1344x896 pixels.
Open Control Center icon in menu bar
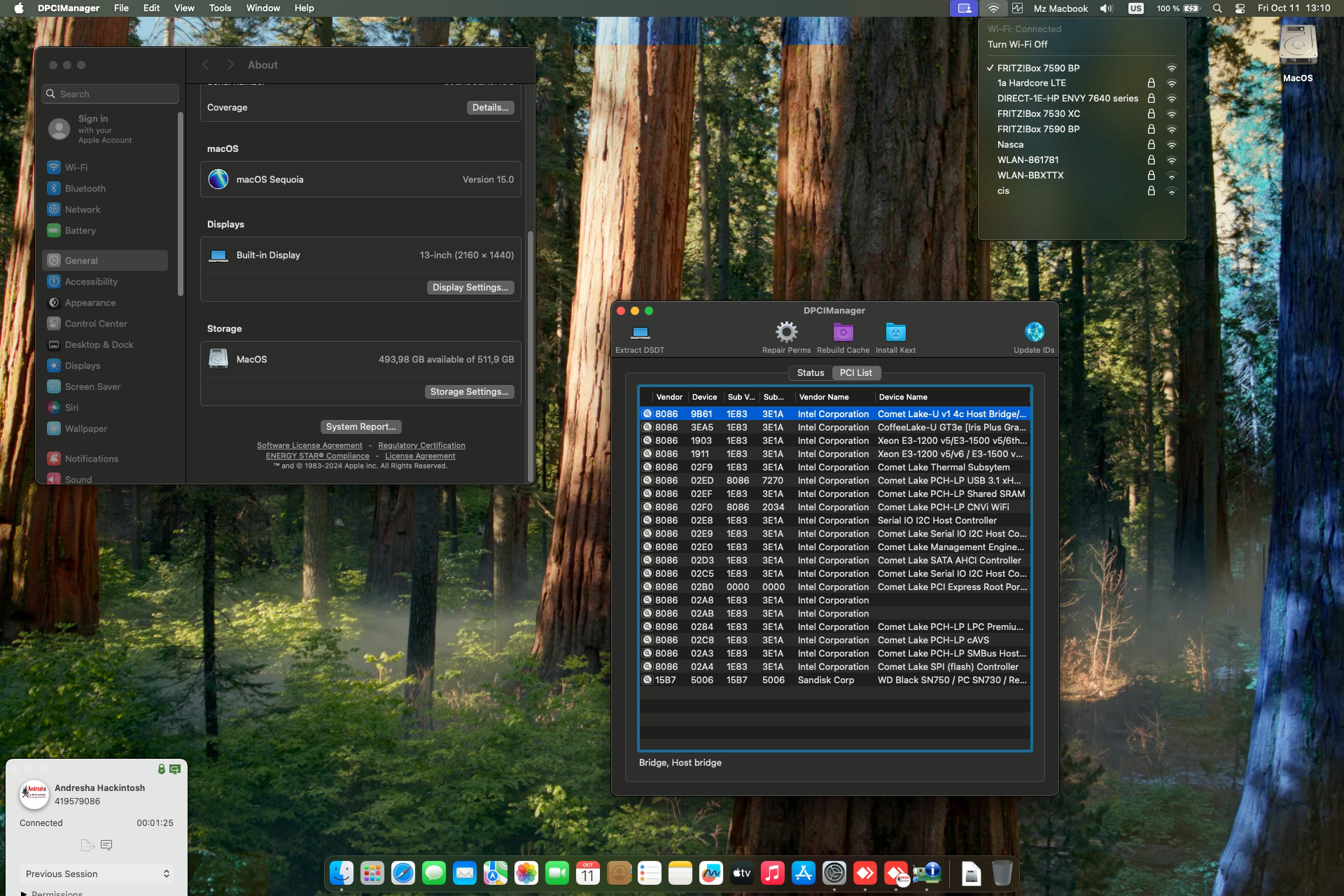click(1240, 8)
